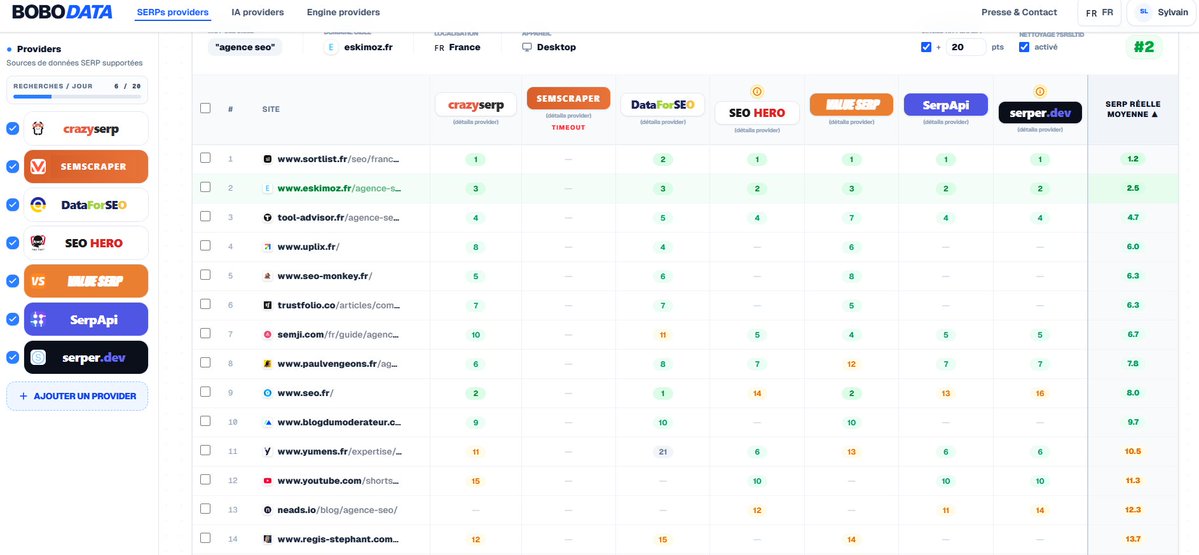Click the red TIMEOUT label under SEMSCRAPER

click(x=569, y=128)
